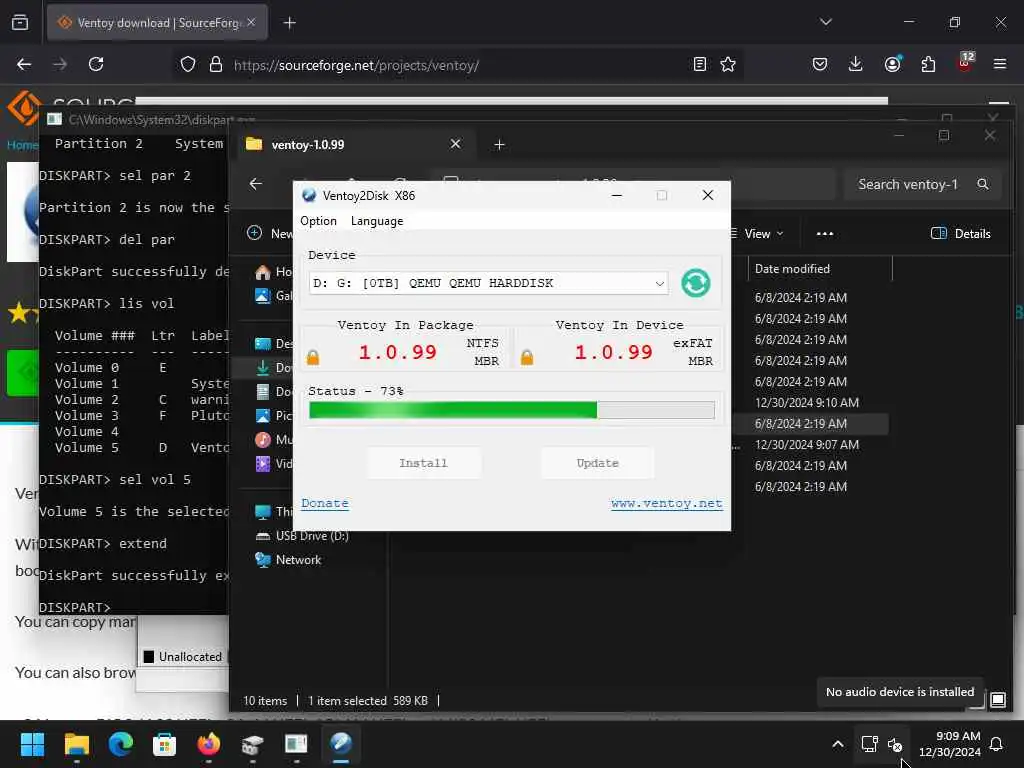Open Microsoft Edge from the taskbar
The image size is (1024, 768).
(121, 744)
